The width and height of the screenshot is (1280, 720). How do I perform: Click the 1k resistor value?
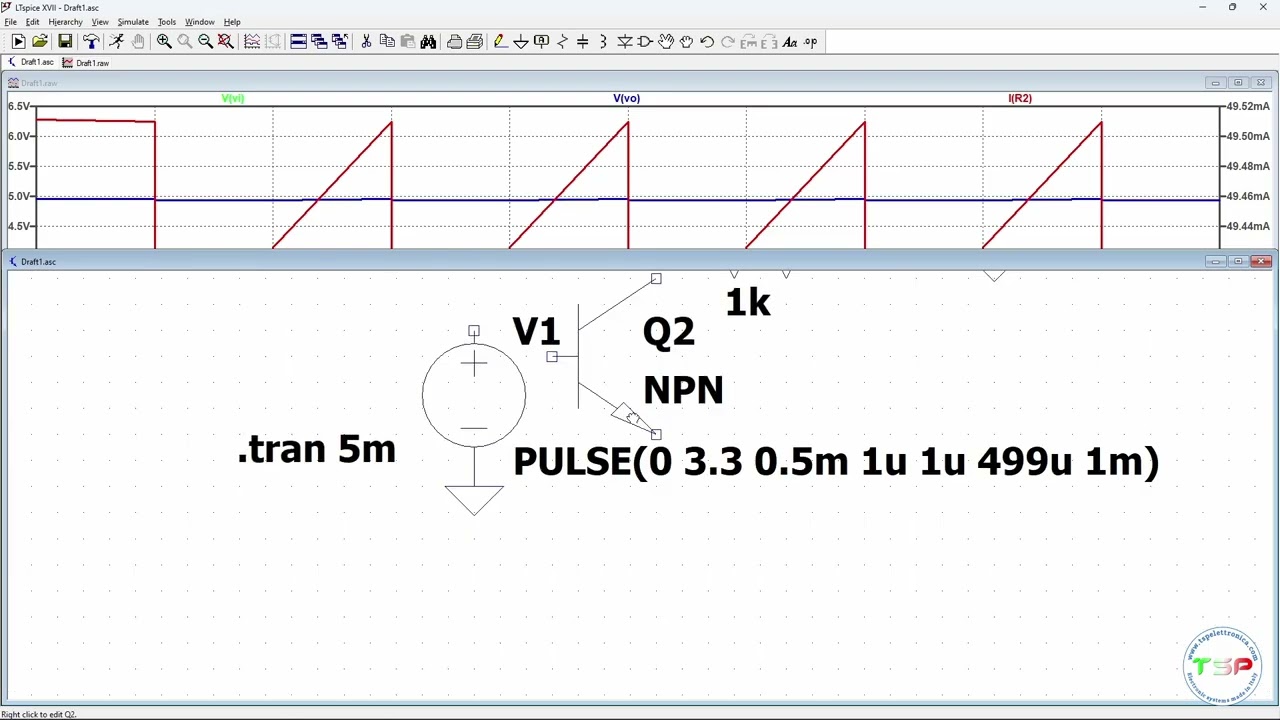click(748, 302)
